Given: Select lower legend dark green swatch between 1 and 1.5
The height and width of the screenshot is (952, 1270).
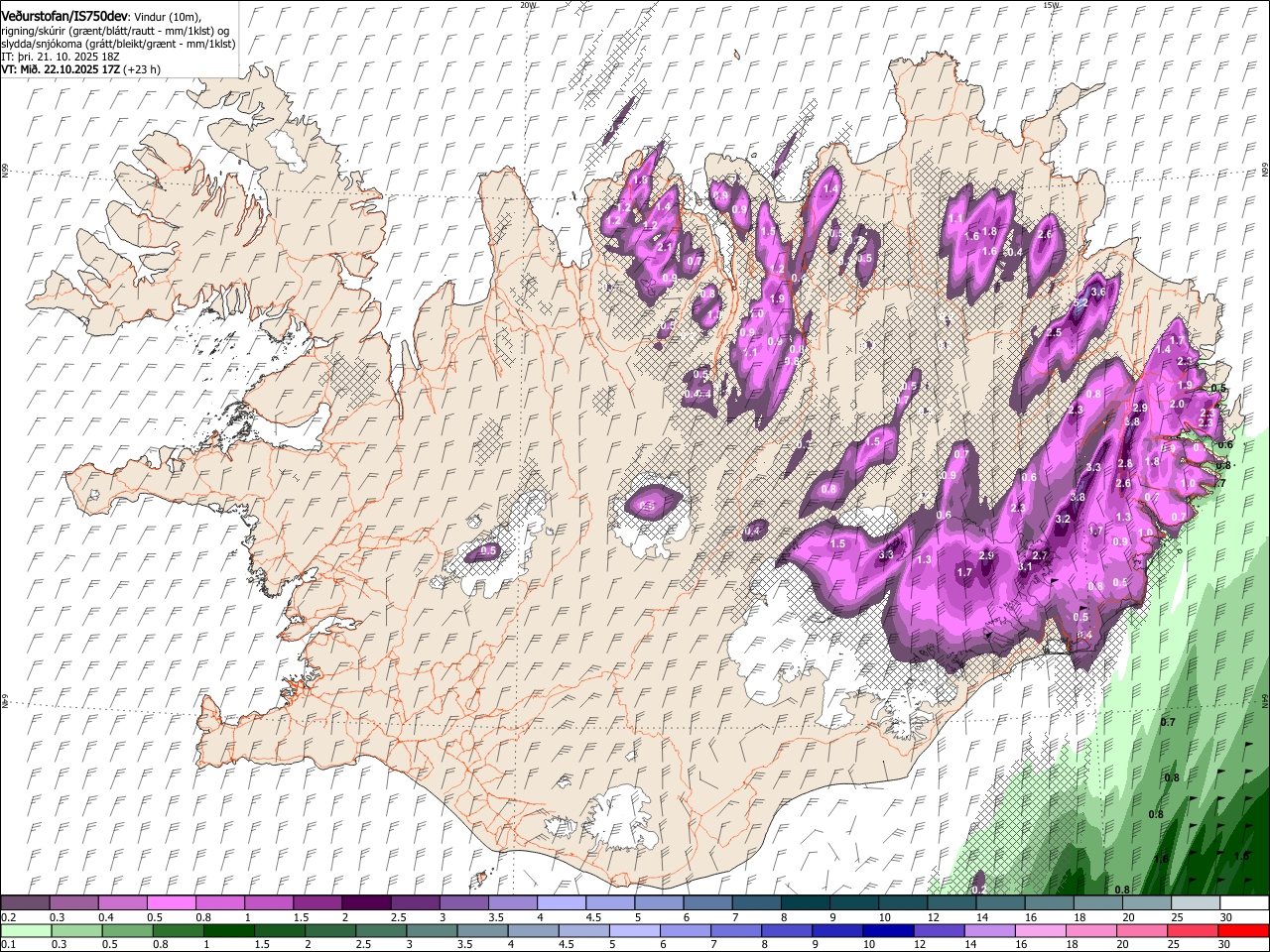Looking at the screenshot, I should tap(228, 930).
